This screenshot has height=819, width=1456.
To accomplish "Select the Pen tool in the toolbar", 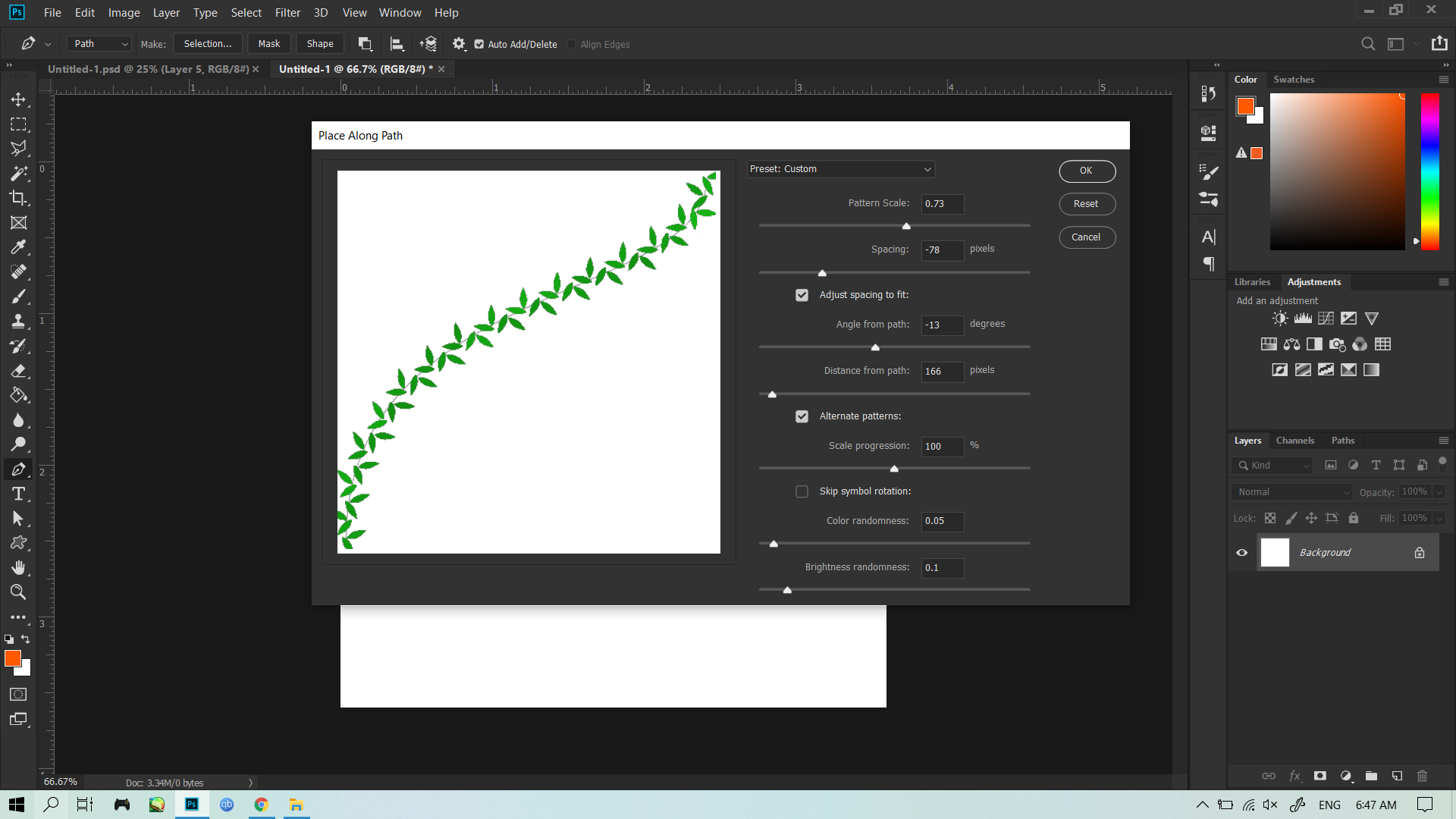I will [x=19, y=469].
